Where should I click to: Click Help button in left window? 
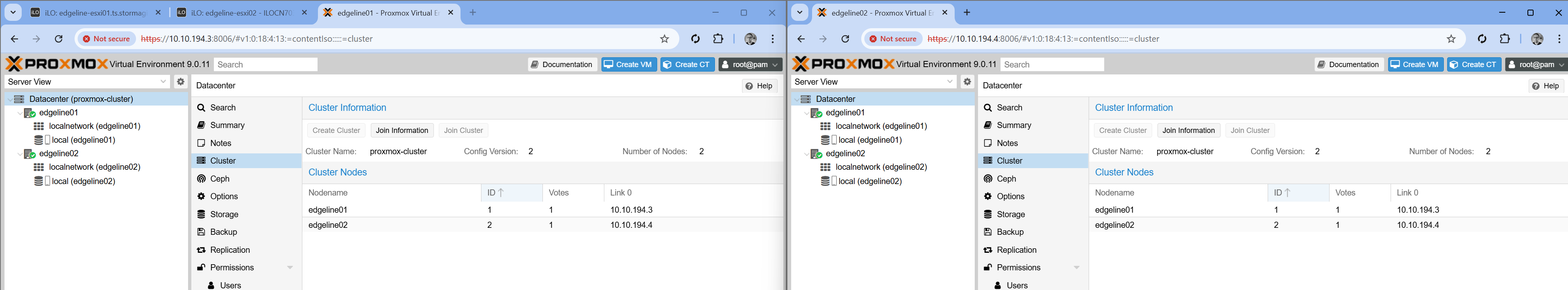[x=760, y=86]
